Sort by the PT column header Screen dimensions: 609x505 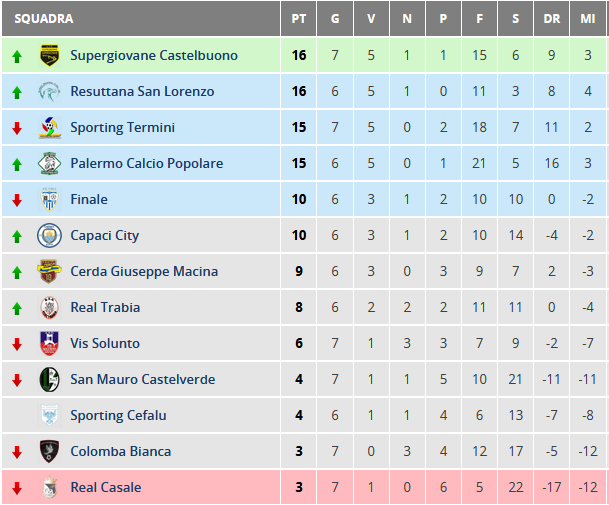click(299, 19)
